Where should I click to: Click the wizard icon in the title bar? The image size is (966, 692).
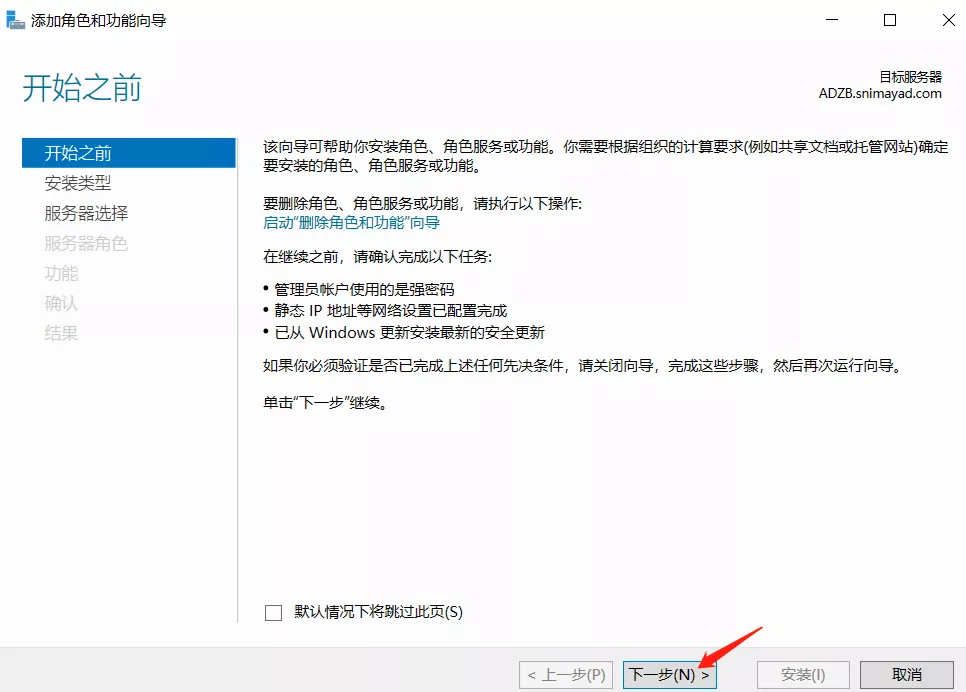[15, 20]
